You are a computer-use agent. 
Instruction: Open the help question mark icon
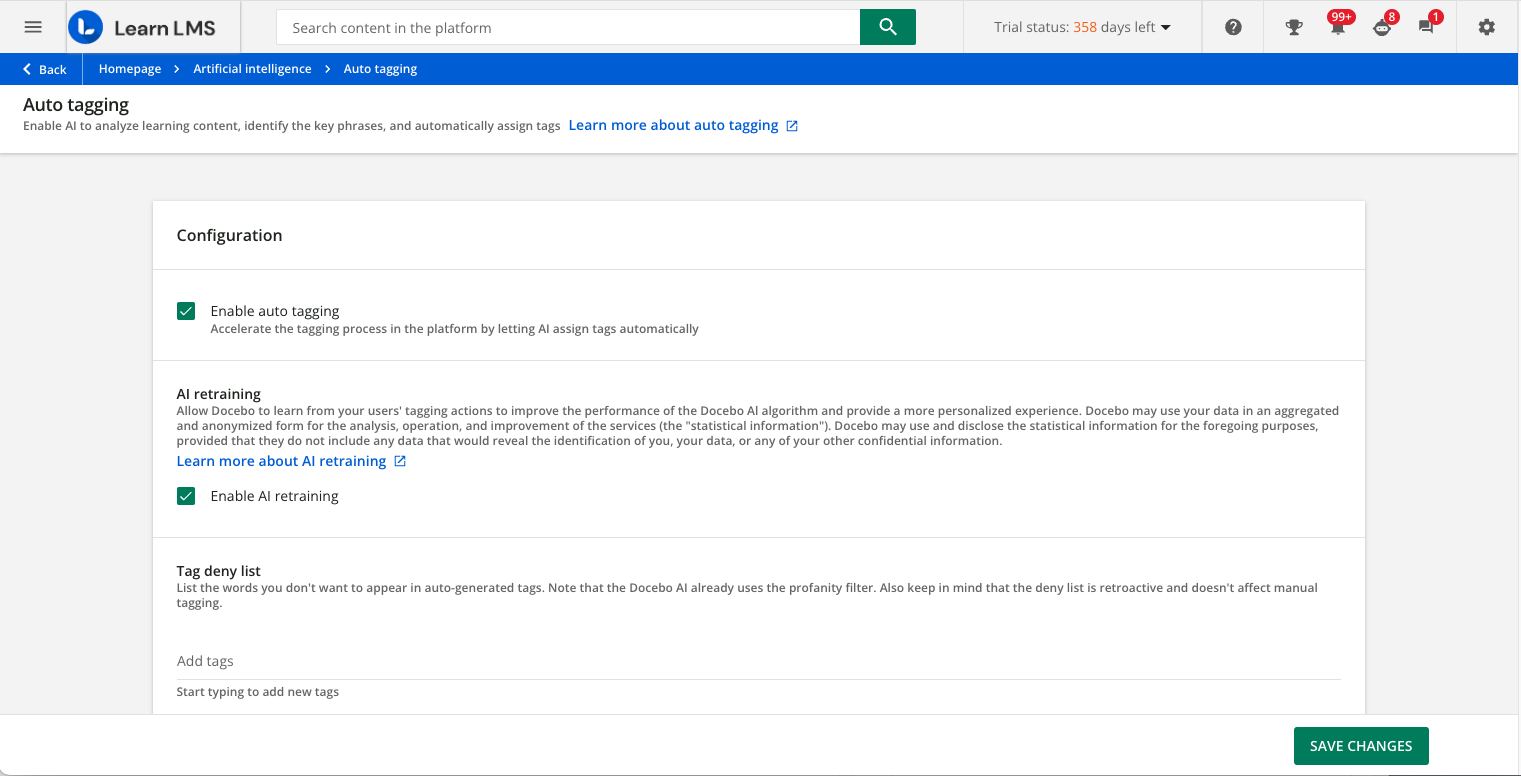click(1233, 28)
